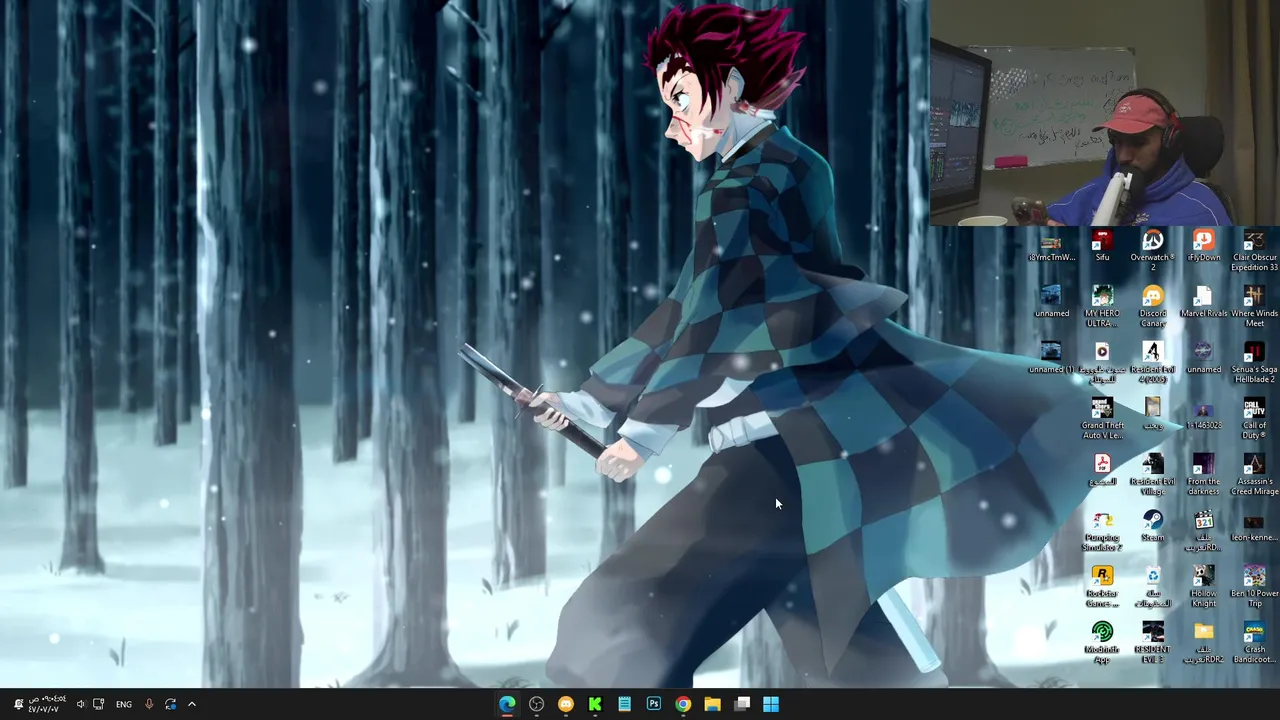Screen dimensions: 1280x720
Task: Open the green K app on taskbar
Action: [595, 704]
